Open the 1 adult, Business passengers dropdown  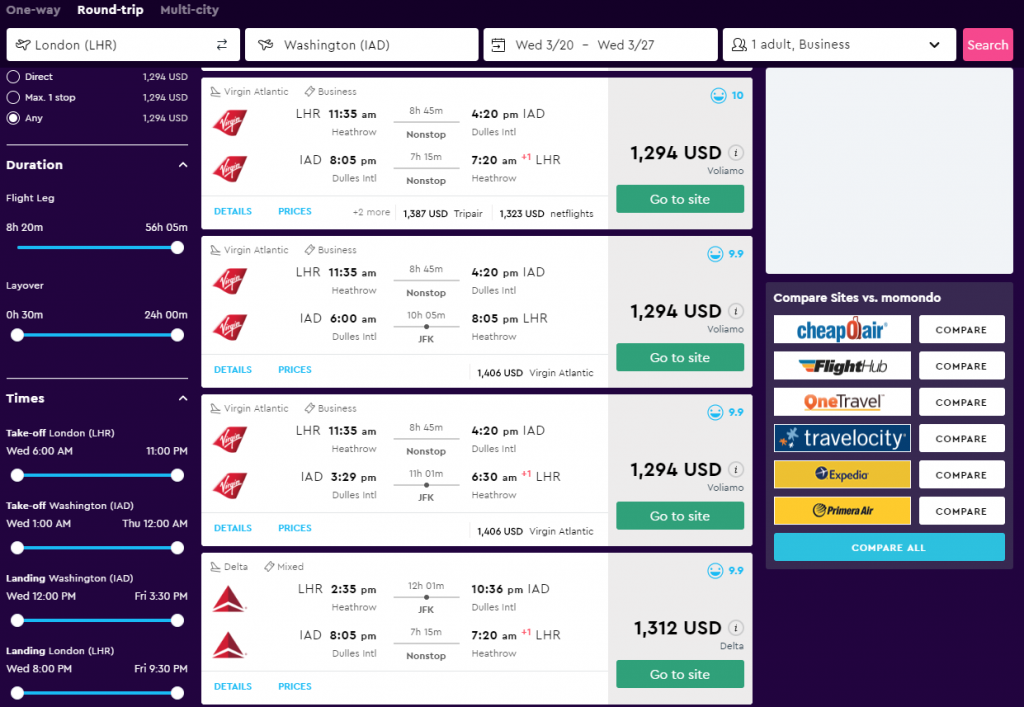(x=839, y=44)
